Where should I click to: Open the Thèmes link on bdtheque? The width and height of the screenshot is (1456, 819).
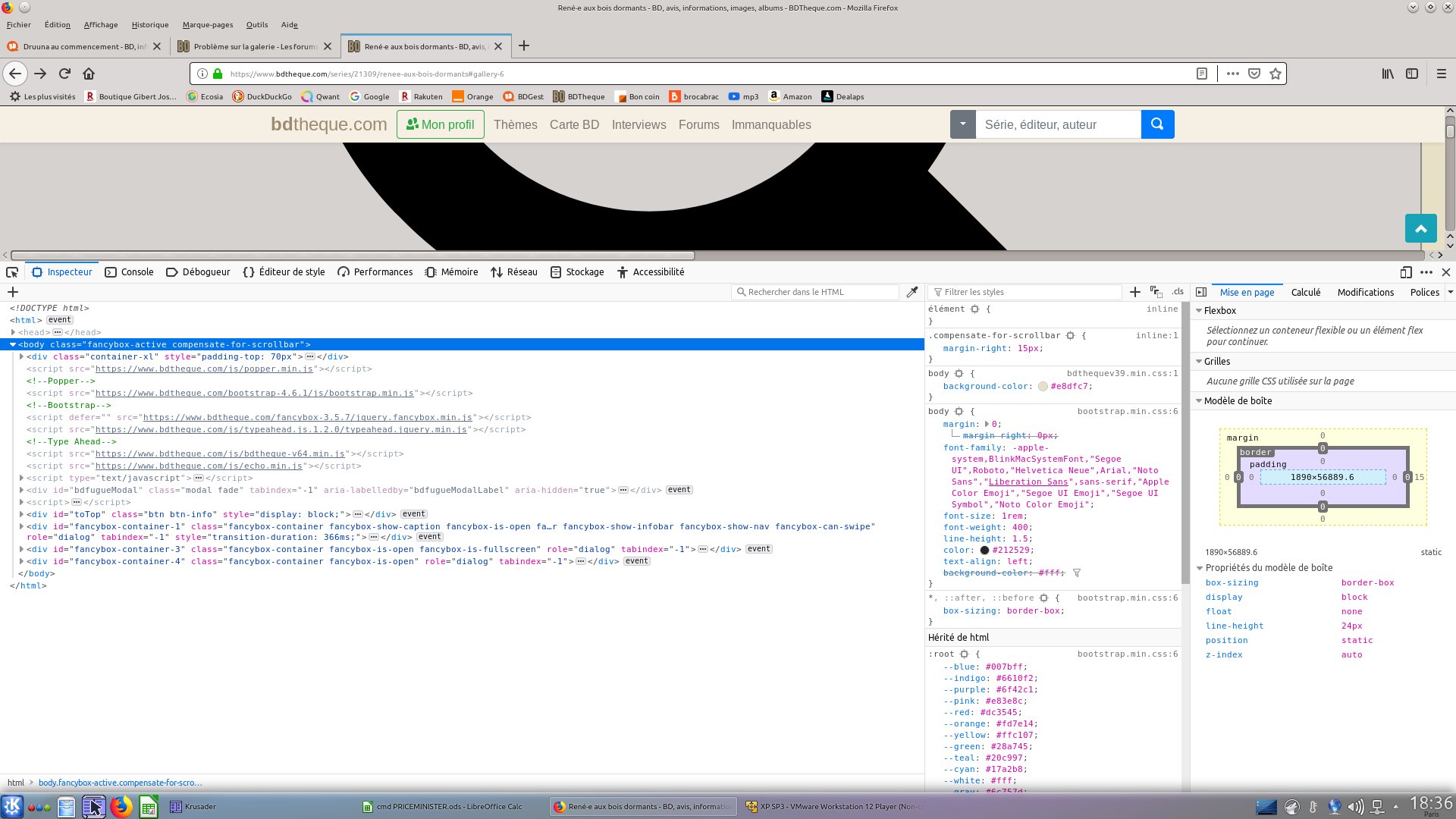(515, 124)
